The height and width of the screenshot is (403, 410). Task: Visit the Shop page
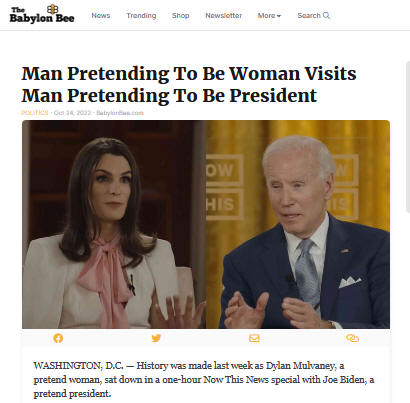click(180, 16)
